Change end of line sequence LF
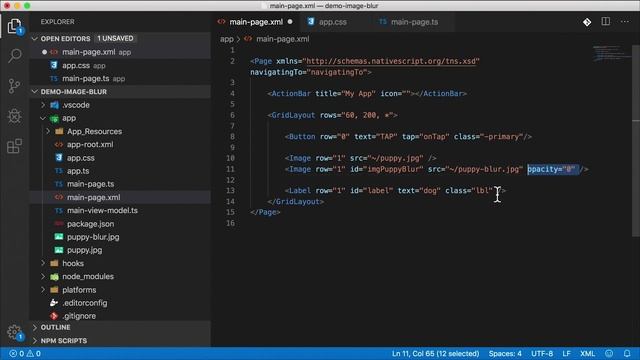The height and width of the screenshot is (360, 640). [x=566, y=353]
